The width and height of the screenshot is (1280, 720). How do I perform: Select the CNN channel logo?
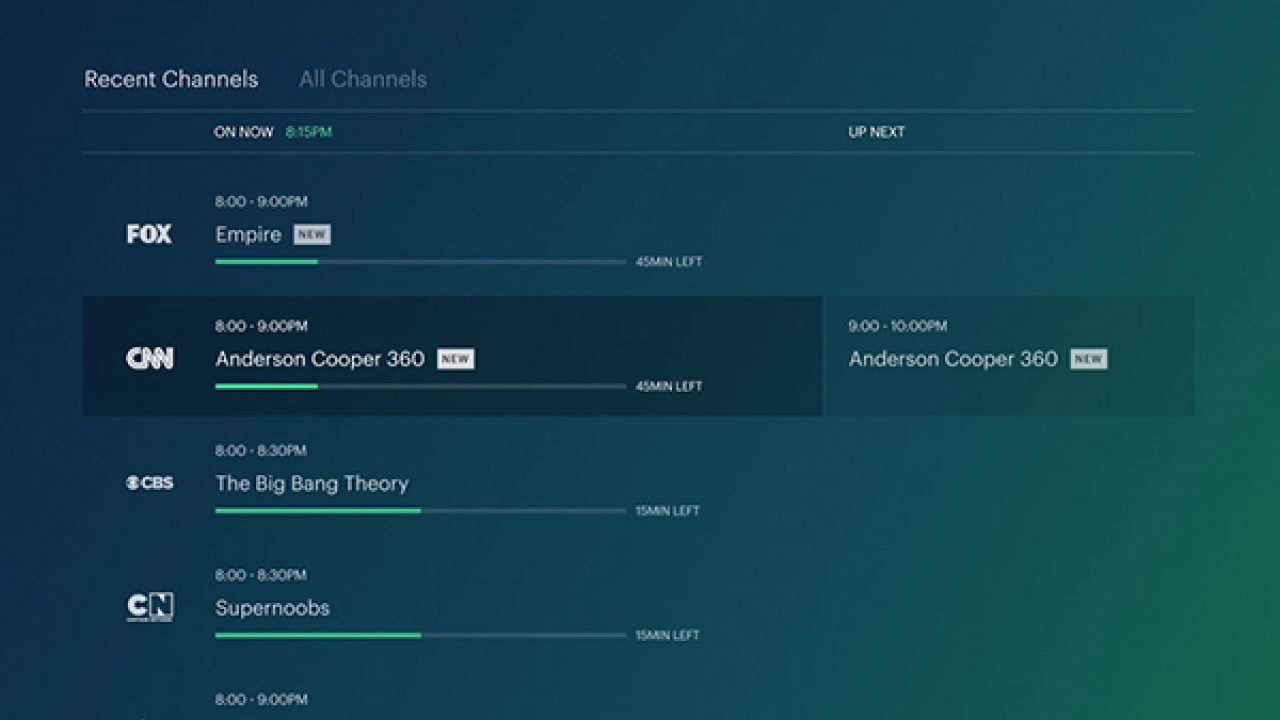click(x=150, y=358)
